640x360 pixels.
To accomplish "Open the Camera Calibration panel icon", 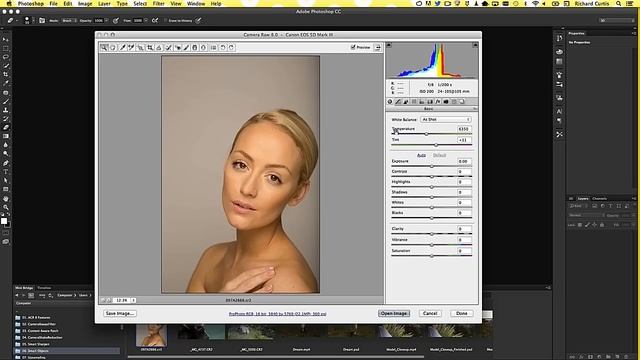I will tap(446, 102).
